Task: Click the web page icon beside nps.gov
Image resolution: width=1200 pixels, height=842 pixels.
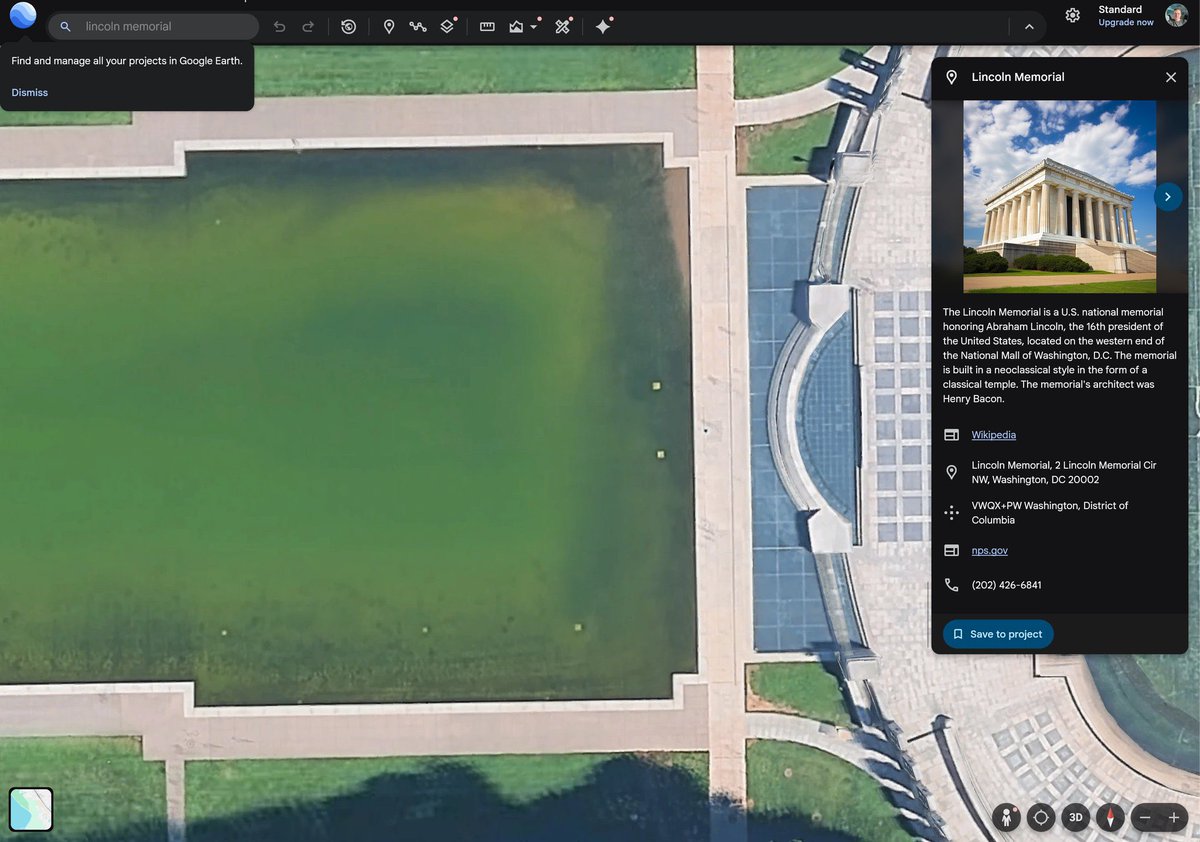Action: pos(951,551)
